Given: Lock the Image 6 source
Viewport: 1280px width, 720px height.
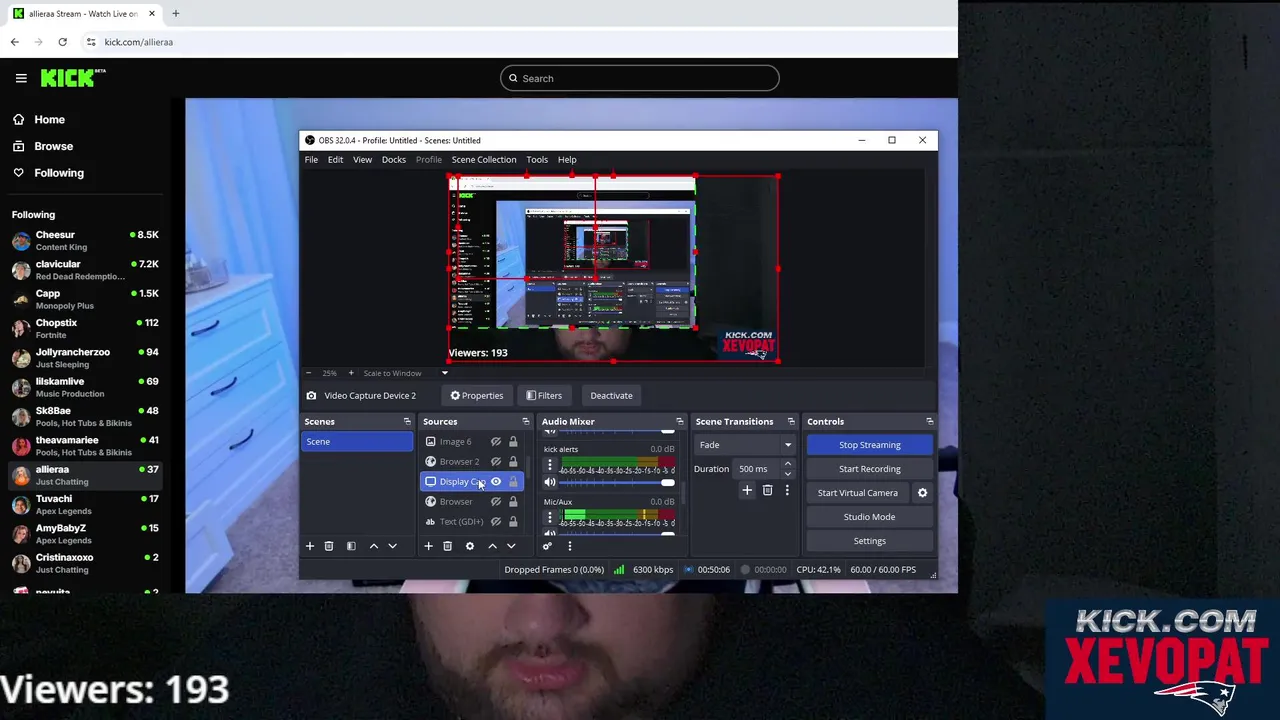Looking at the screenshot, I should [x=513, y=441].
